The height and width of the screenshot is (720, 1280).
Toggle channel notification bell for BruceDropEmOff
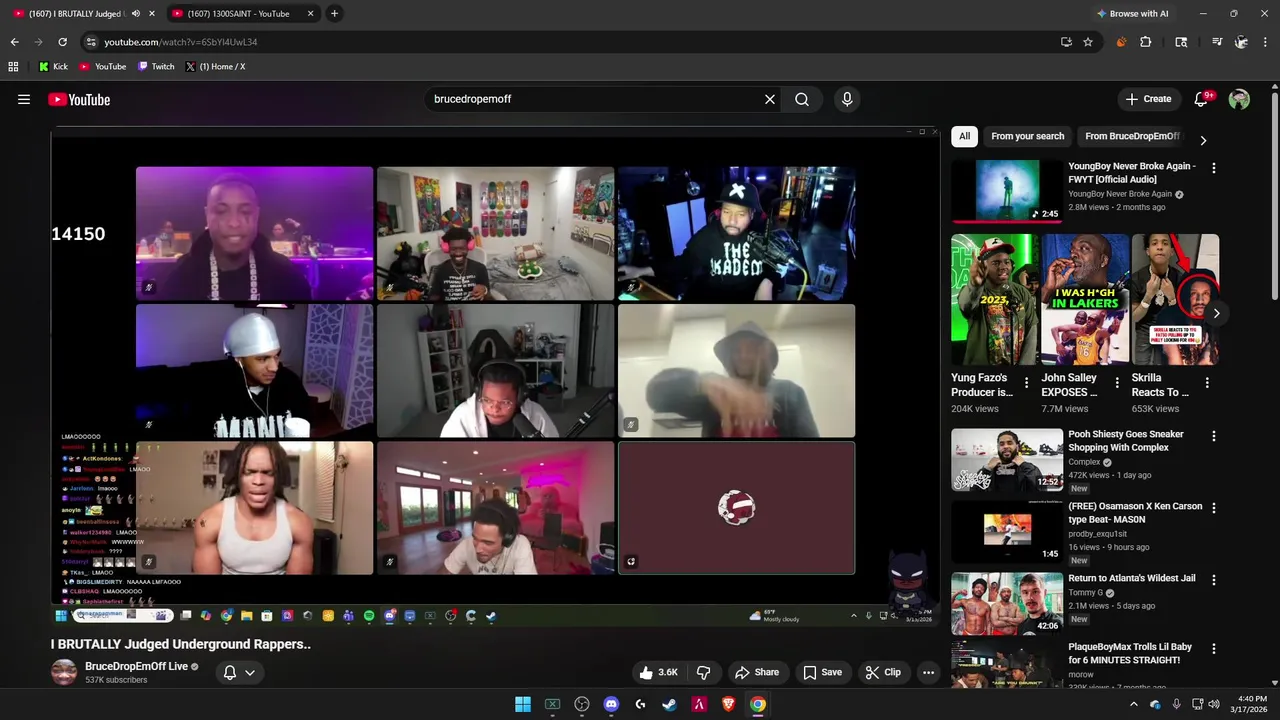click(230, 673)
